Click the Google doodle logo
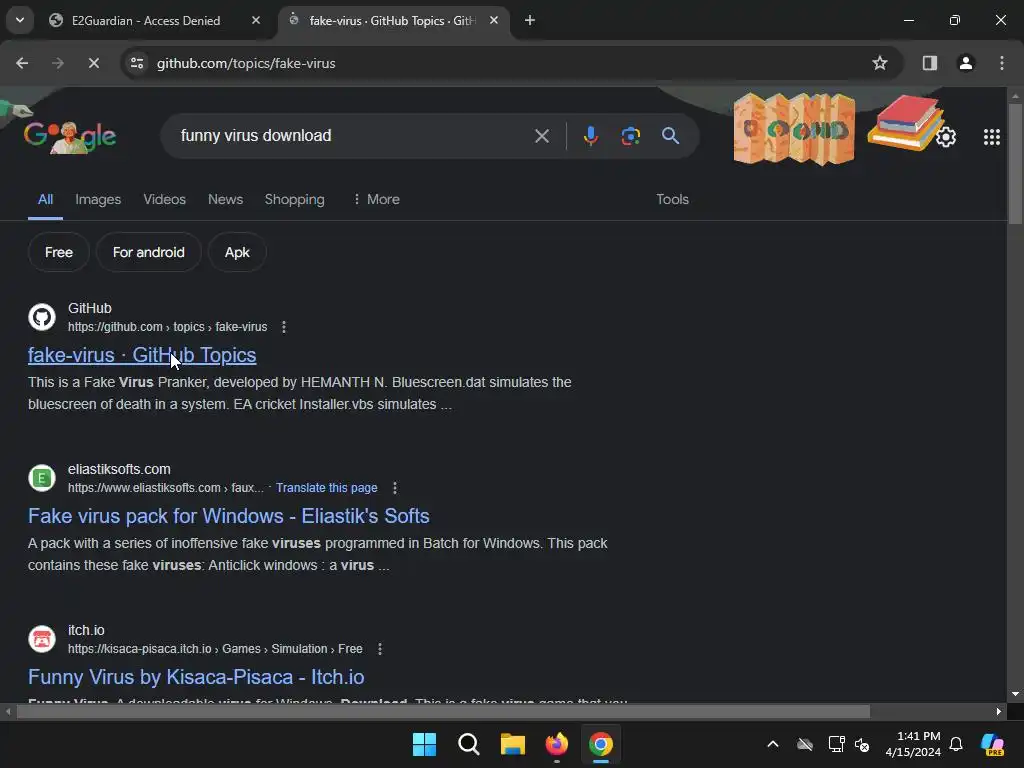Viewport: 1024px width, 768px height. (x=70, y=136)
